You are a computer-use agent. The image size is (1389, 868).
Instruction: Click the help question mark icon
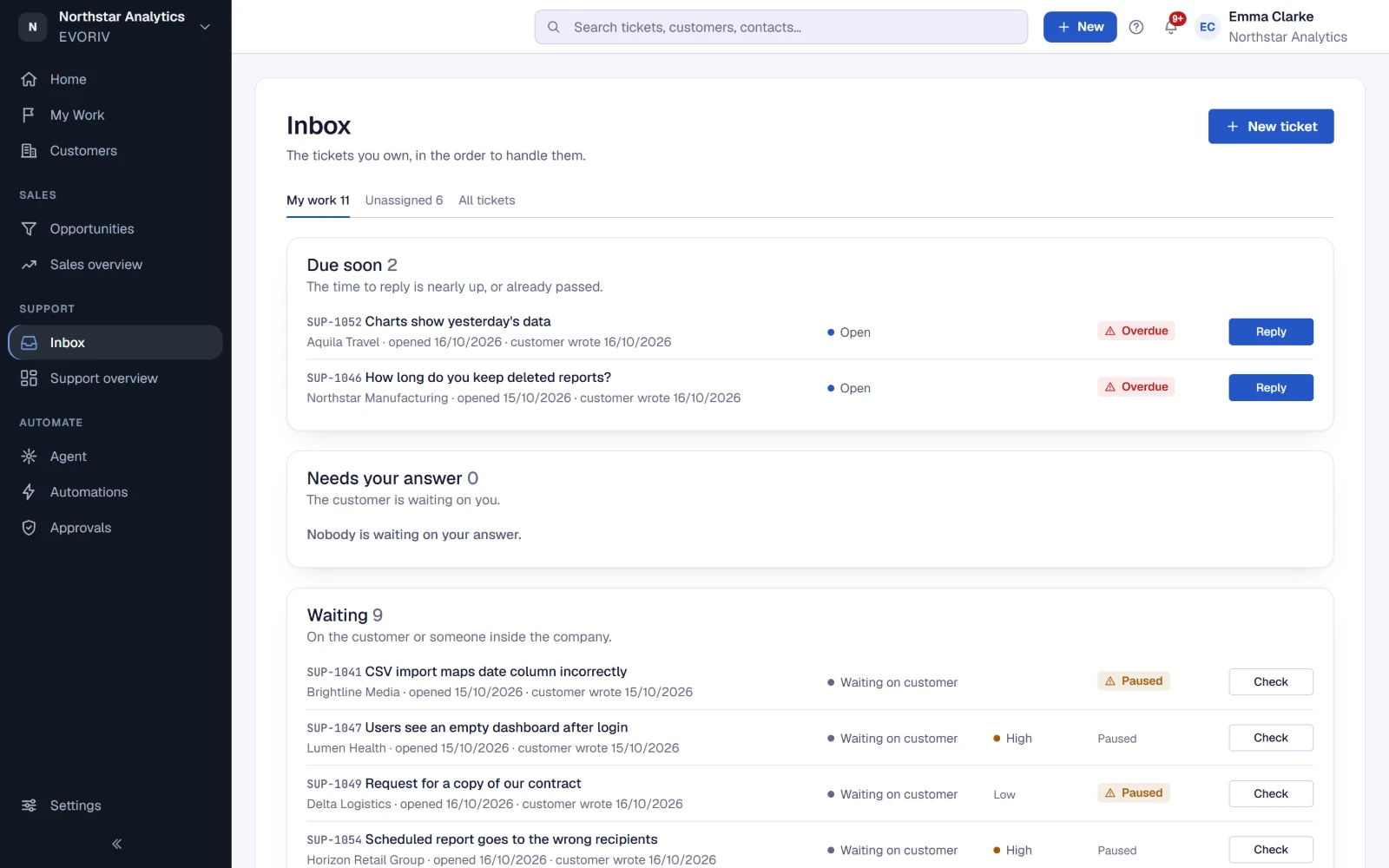coord(1136,27)
